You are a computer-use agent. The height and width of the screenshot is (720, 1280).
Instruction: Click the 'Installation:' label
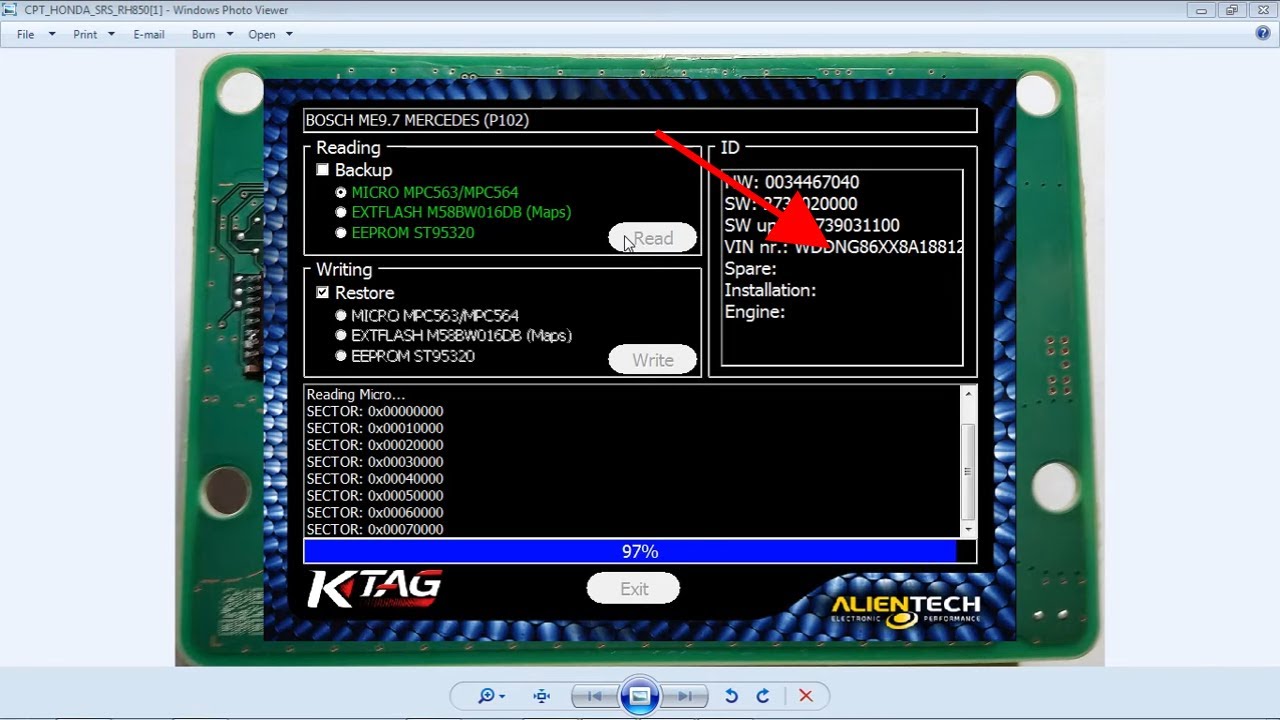(x=770, y=290)
